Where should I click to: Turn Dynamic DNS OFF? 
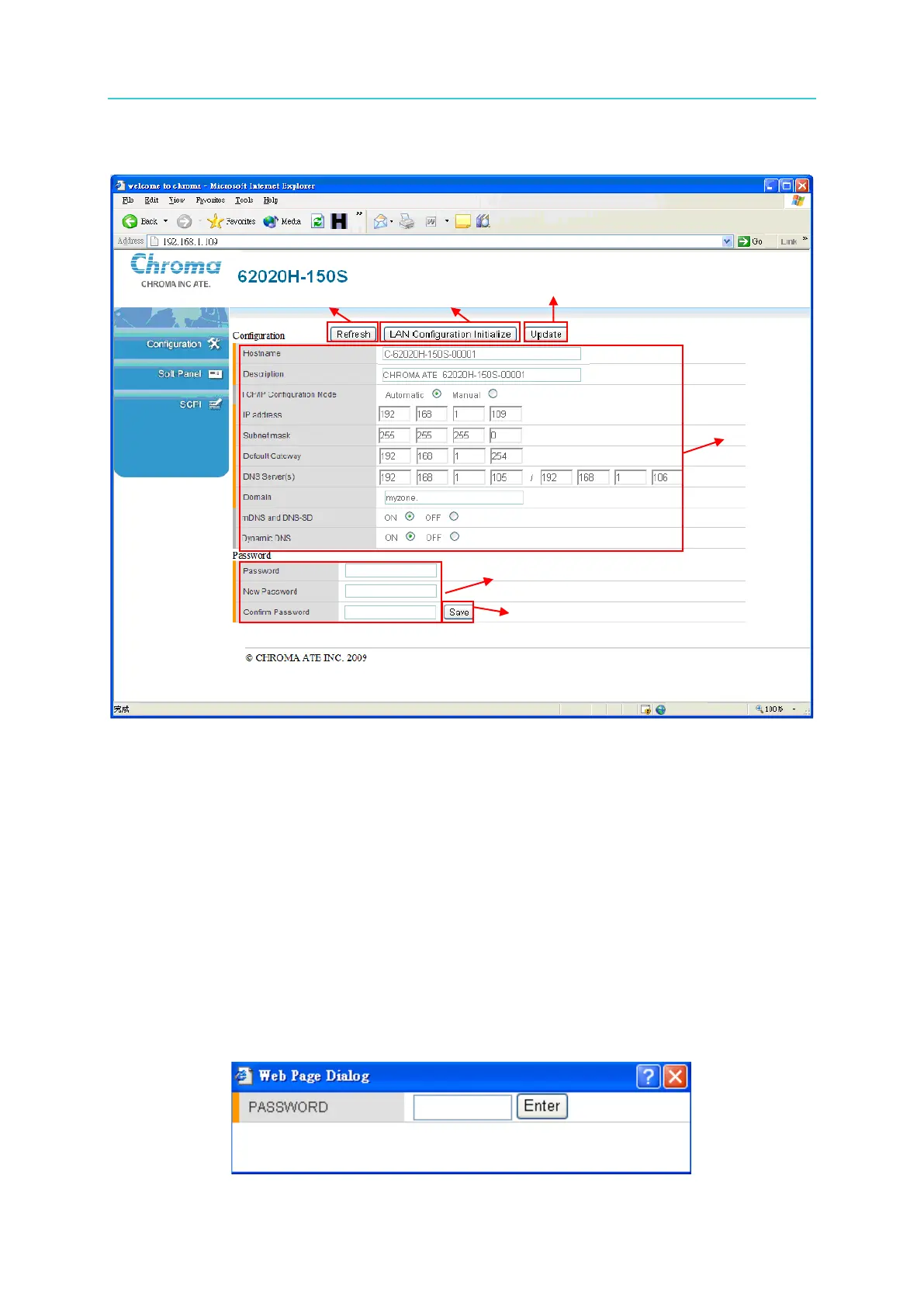click(455, 537)
